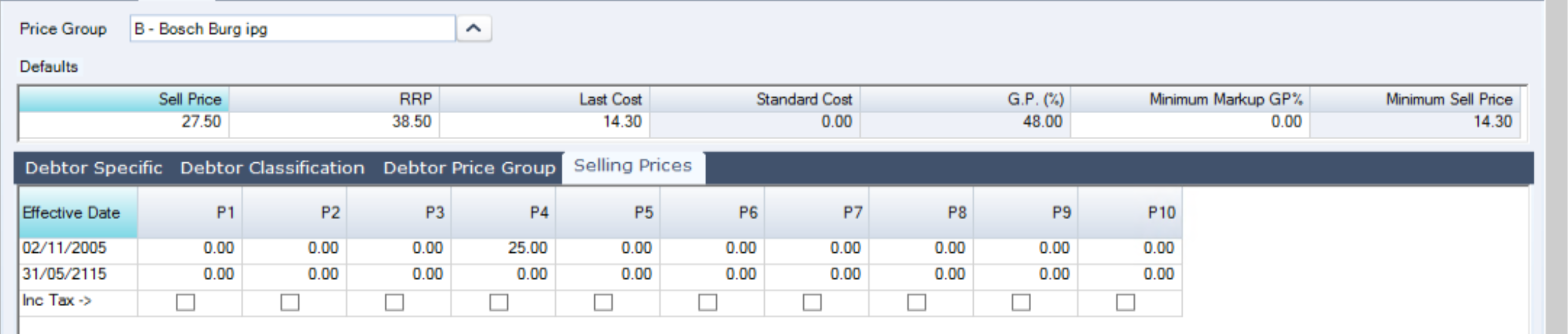Viewport: 1568px width, 334px height.
Task: Click the Price Group input field
Action: pos(292,28)
